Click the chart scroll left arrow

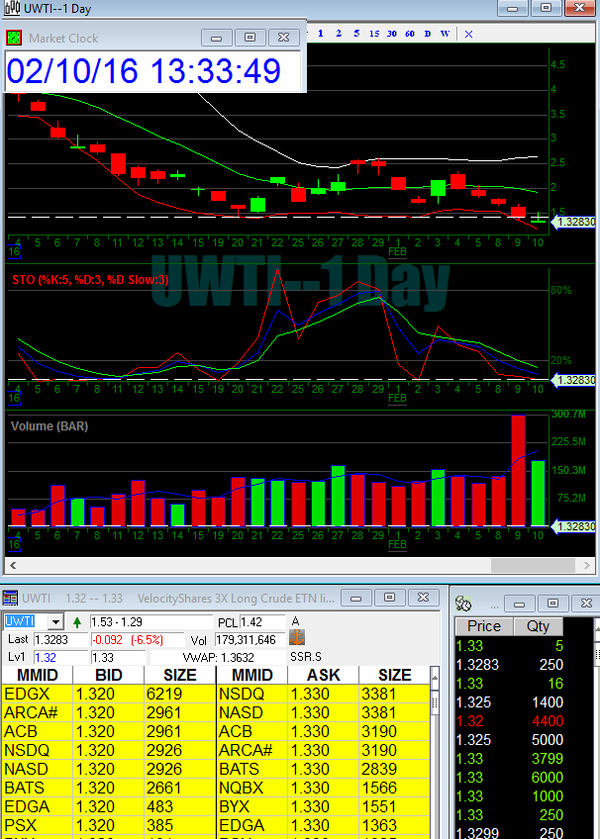[x=13, y=565]
